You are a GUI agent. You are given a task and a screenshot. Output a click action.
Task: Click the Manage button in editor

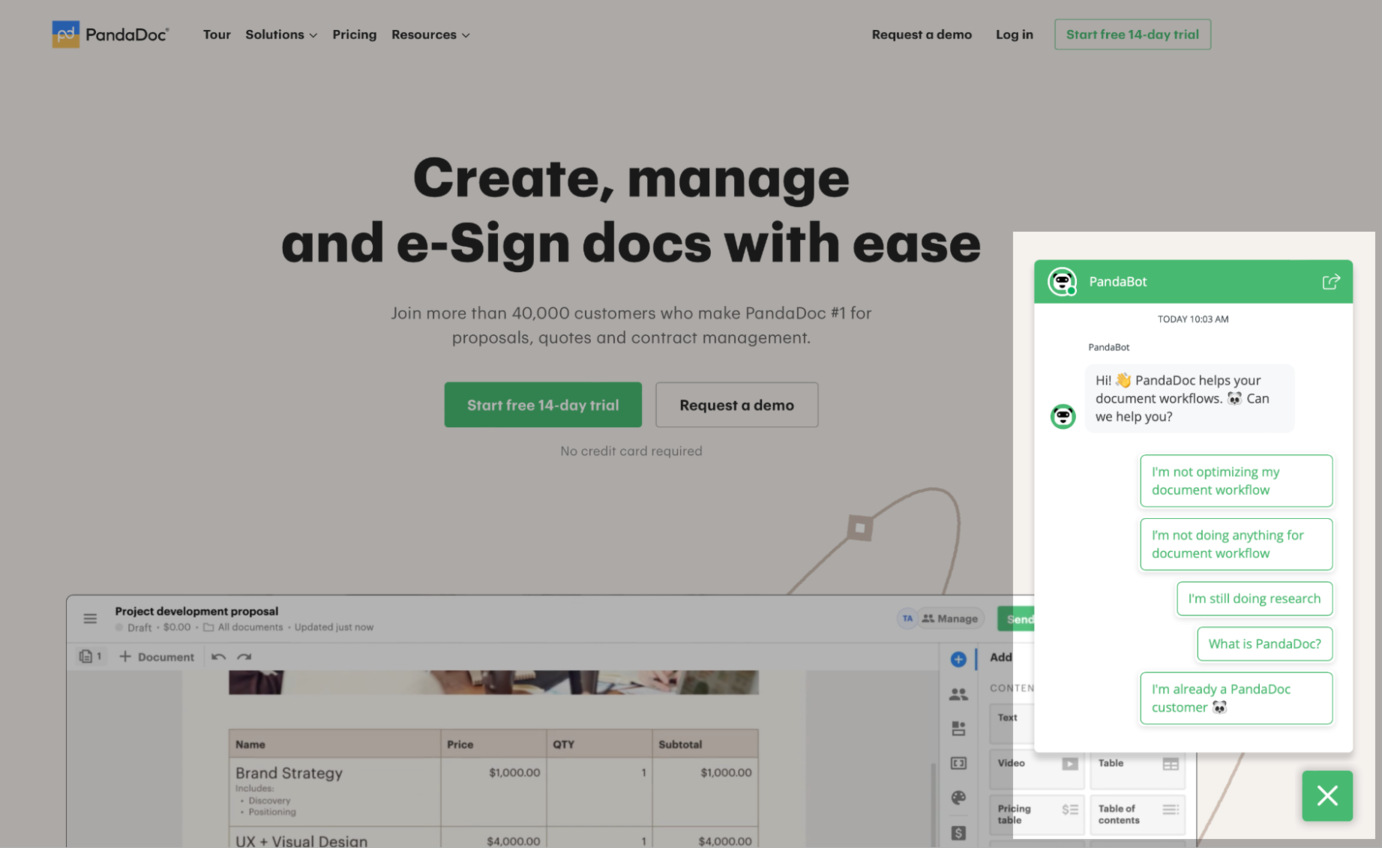point(950,619)
